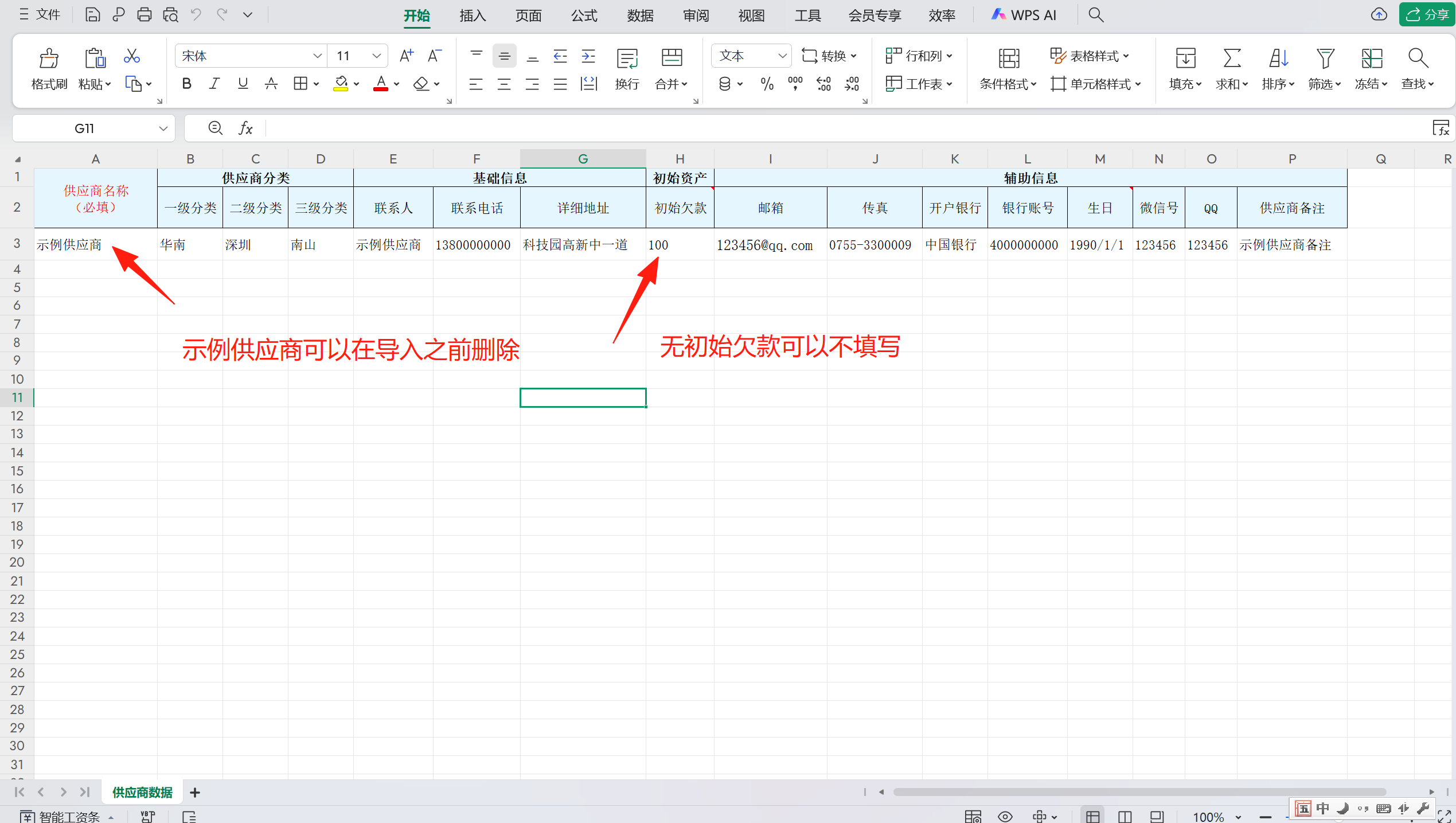Click the Increase font size icon
The image size is (1456, 823).
pos(406,56)
